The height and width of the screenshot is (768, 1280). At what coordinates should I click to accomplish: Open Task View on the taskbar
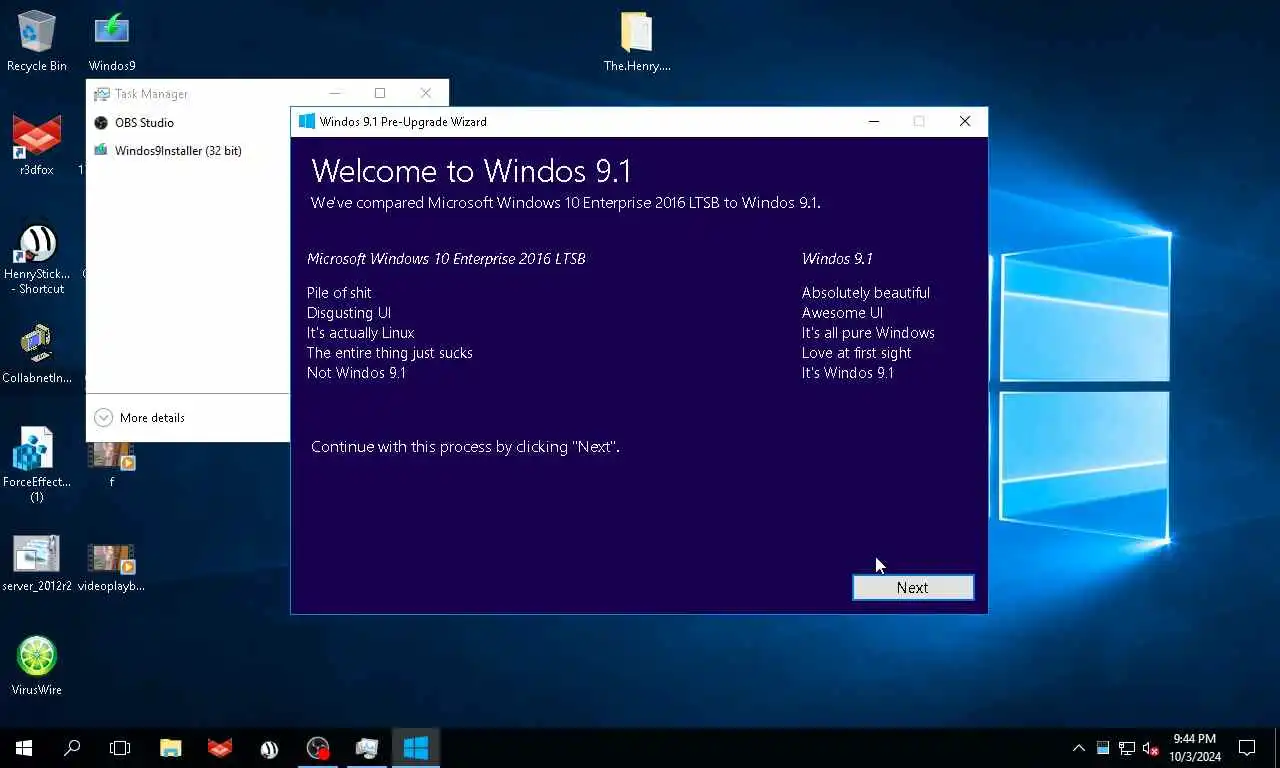pos(120,748)
